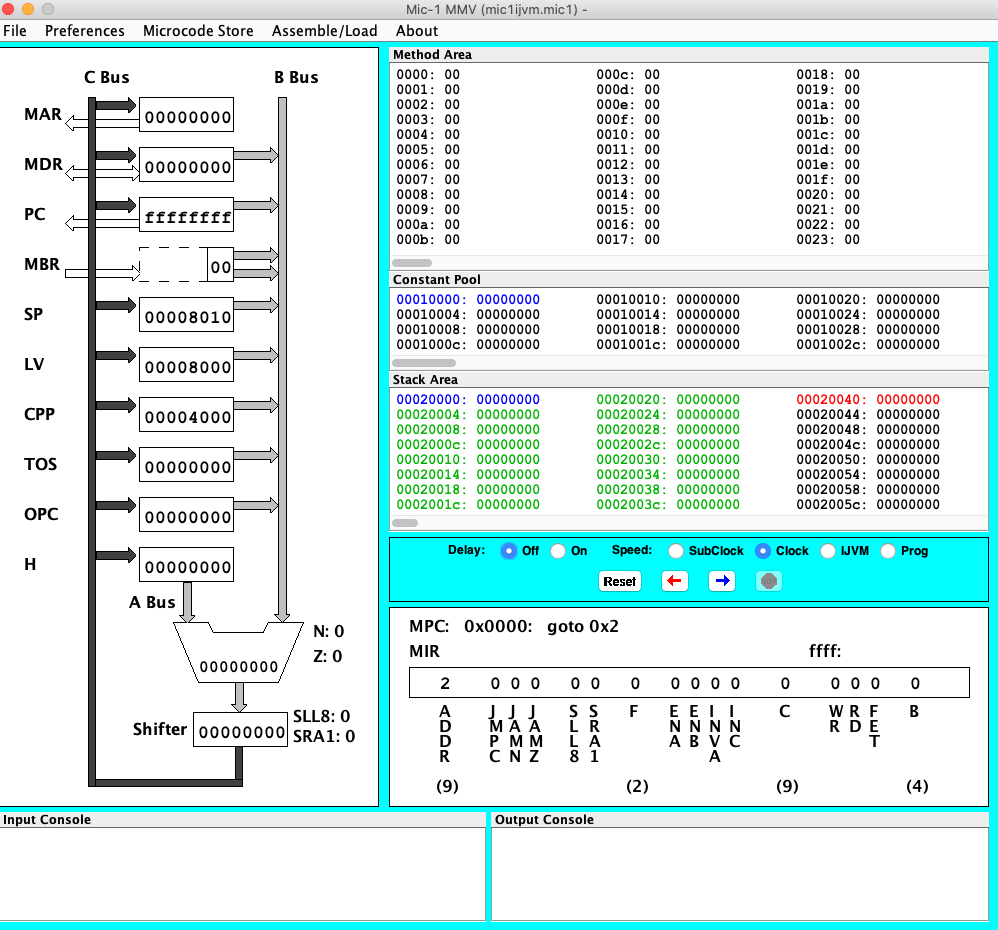The image size is (998, 930).
Task: Click the Reset button
Action: pos(619,581)
